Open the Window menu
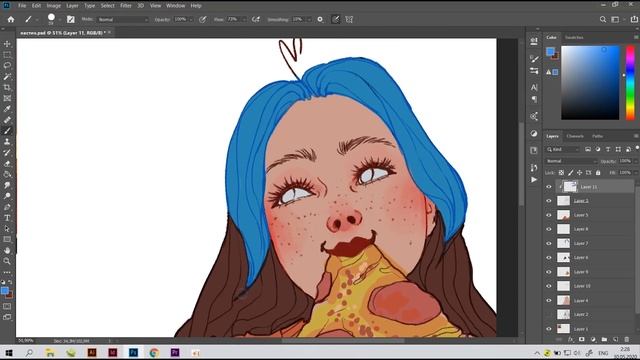The width and height of the screenshot is (640, 360). click(x=176, y=6)
